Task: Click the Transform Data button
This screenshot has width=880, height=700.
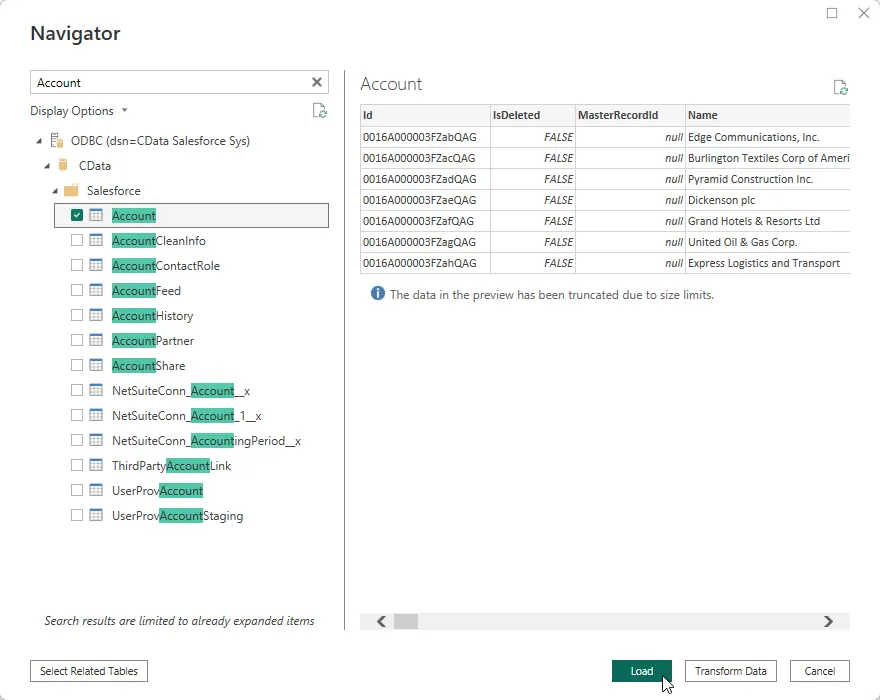Action: coord(731,671)
